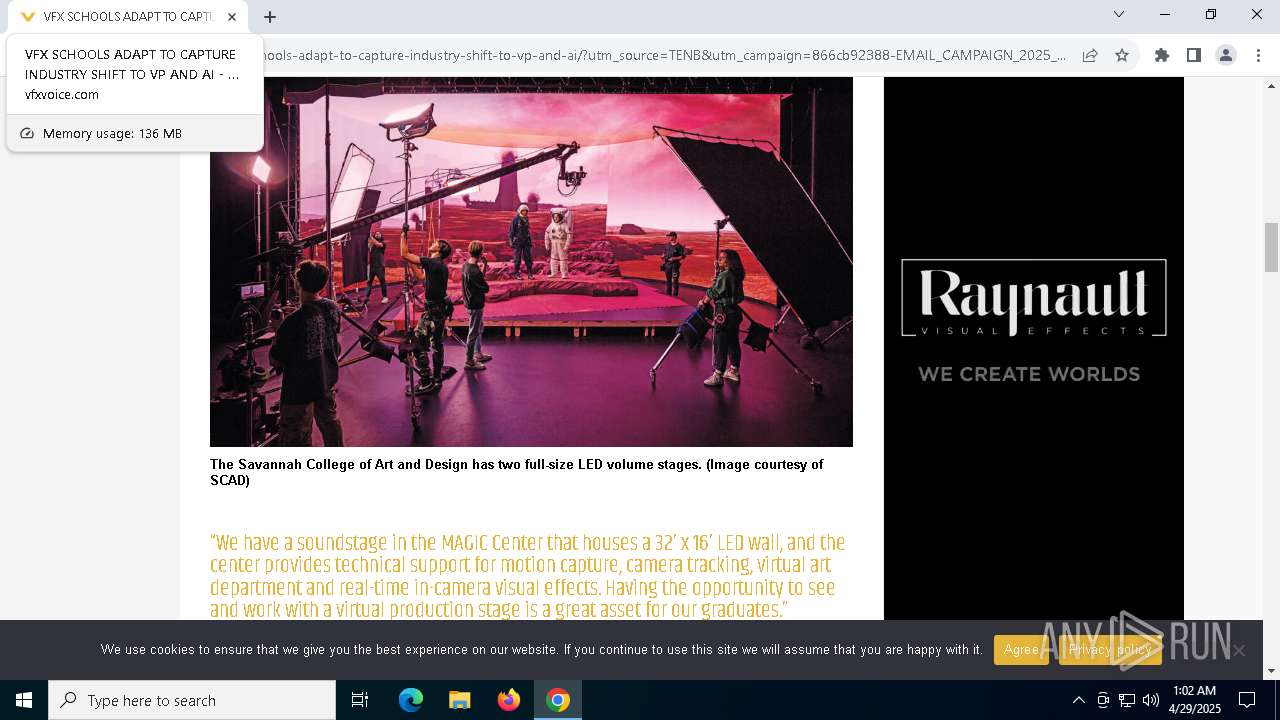Toggle the browser side panel
The height and width of the screenshot is (720, 1280).
(1193, 55)
